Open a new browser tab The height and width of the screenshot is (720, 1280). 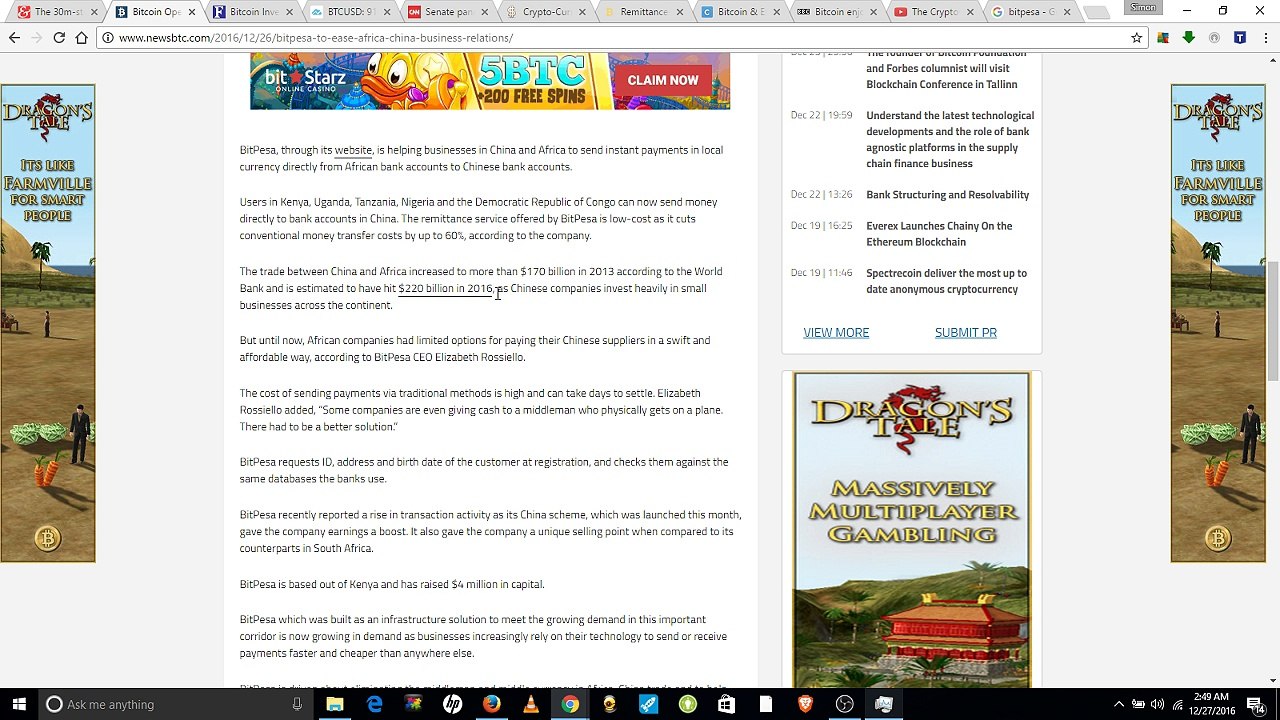tap(1097, 13)
